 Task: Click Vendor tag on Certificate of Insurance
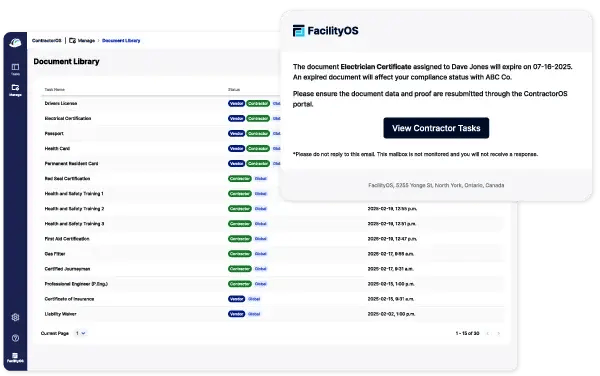tap(236, 299)
